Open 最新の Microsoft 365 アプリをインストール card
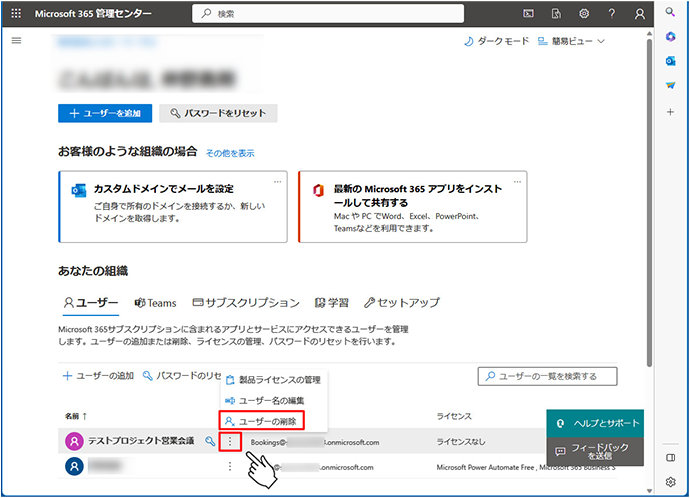690x498 pixels. (x=413, y=207)
